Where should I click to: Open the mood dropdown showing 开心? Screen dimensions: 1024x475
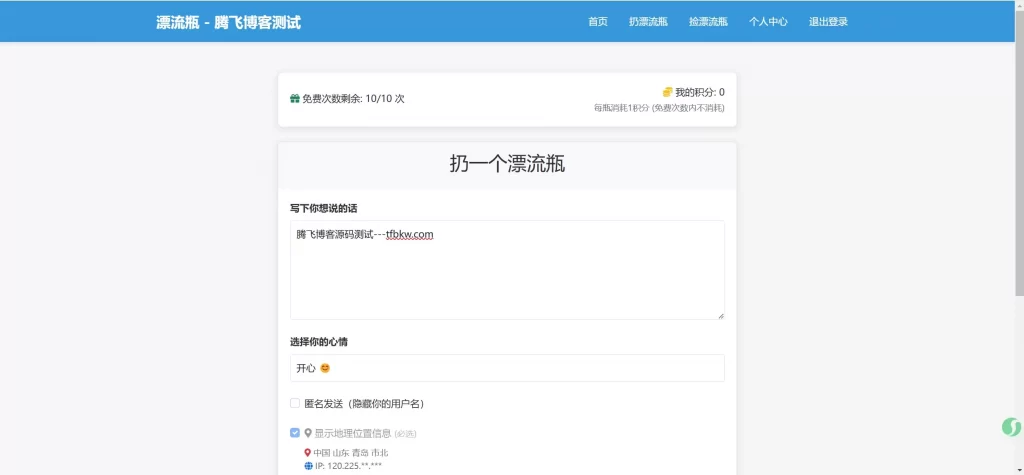[507, 368]
